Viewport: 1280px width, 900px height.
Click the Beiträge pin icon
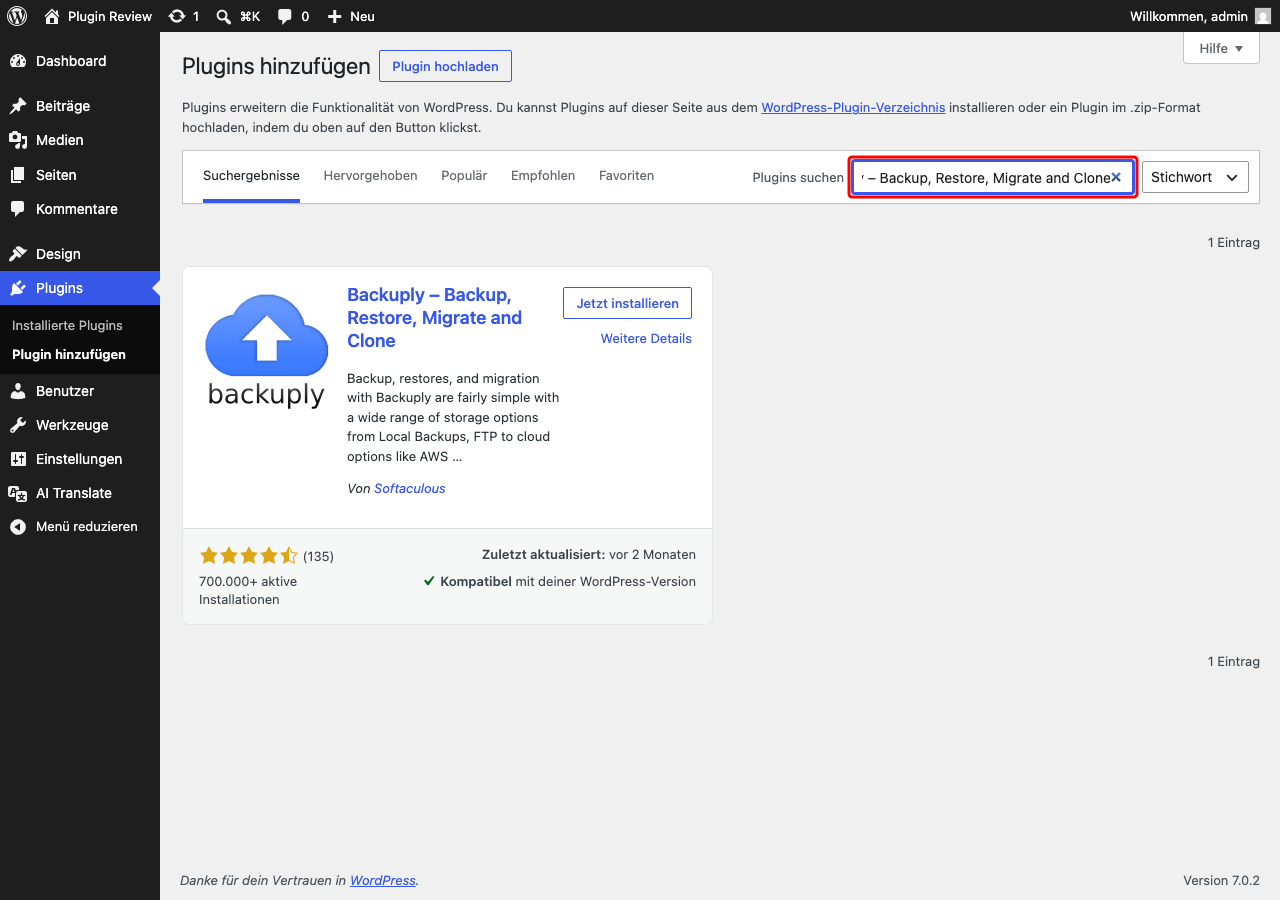(x=18, y=106)
